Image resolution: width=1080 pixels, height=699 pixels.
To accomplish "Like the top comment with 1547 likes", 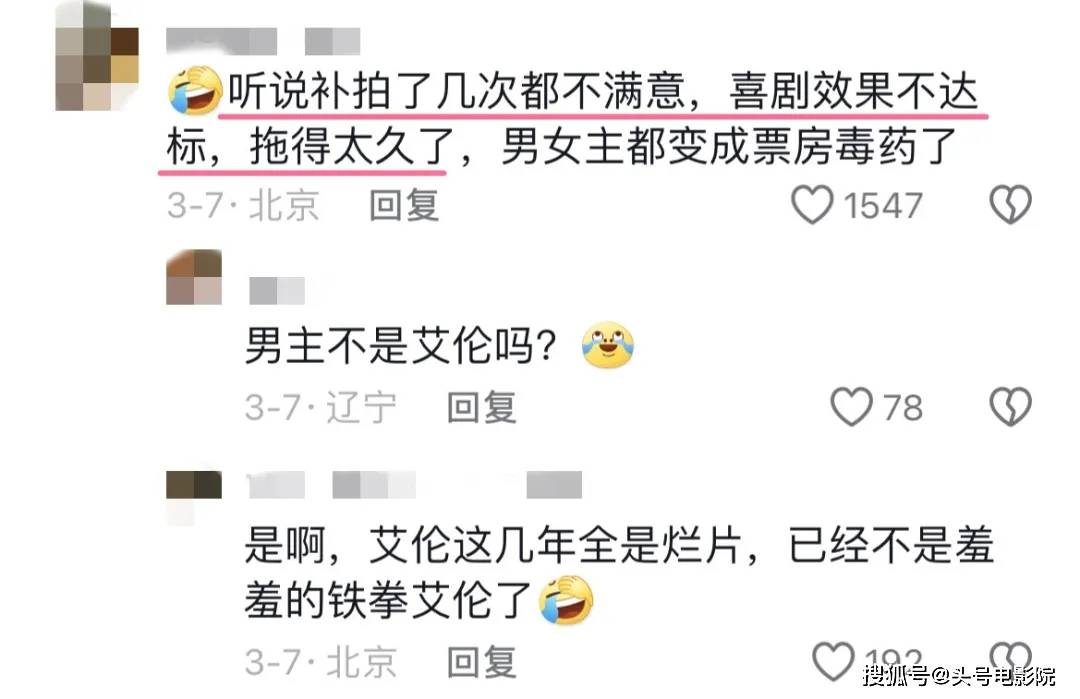I will coord(812,205).
